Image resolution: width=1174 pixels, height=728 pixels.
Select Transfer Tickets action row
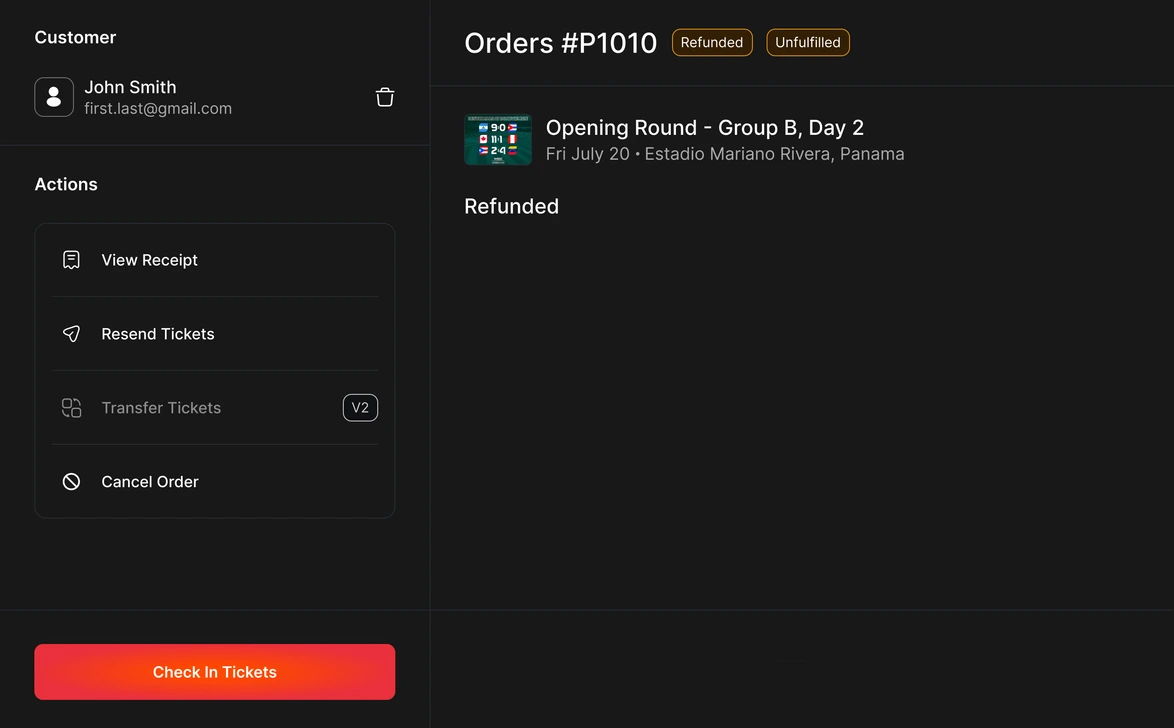(215, 407)
